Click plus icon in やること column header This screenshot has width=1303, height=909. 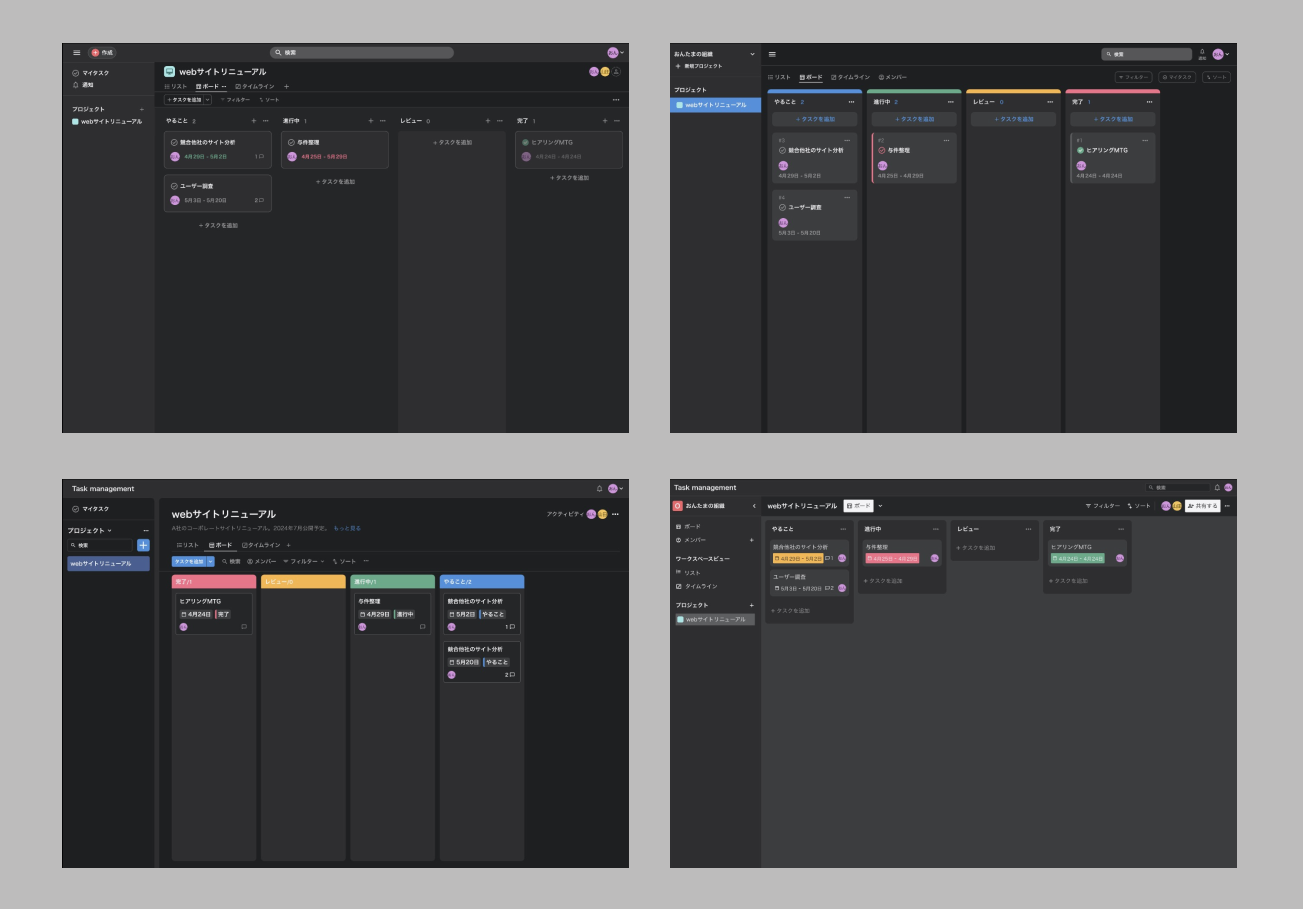[x=253, y=121]
